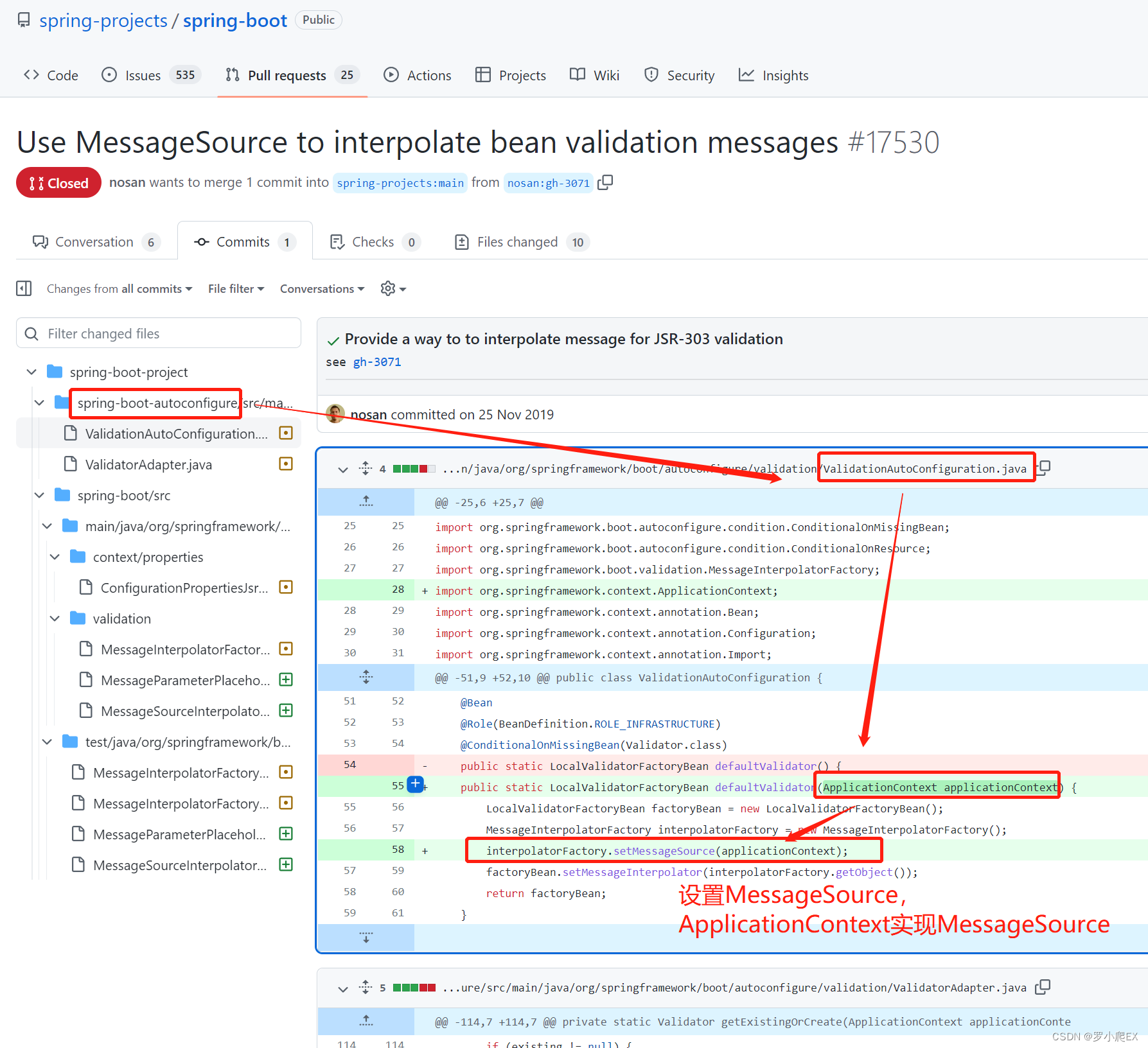The width and height of the screenshot is (1148, 1048).
Task: Click the expand icon between diff hunks
Action: pyautogui.click(x=366, y=677)
